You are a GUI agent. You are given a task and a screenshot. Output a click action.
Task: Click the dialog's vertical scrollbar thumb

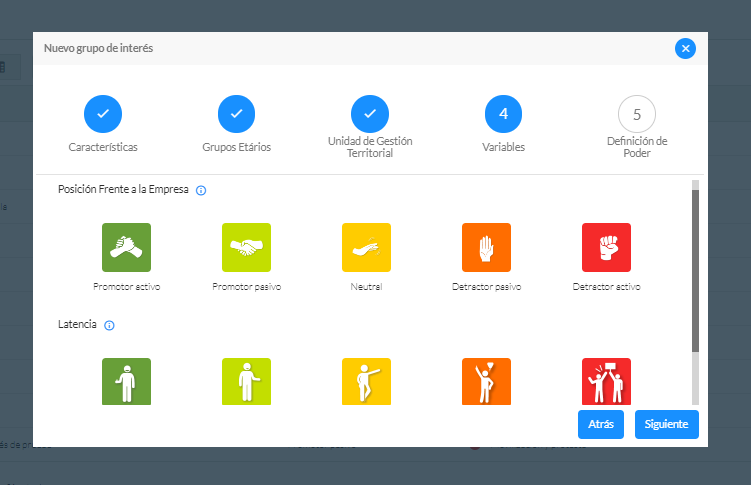(x=695, y=271)
